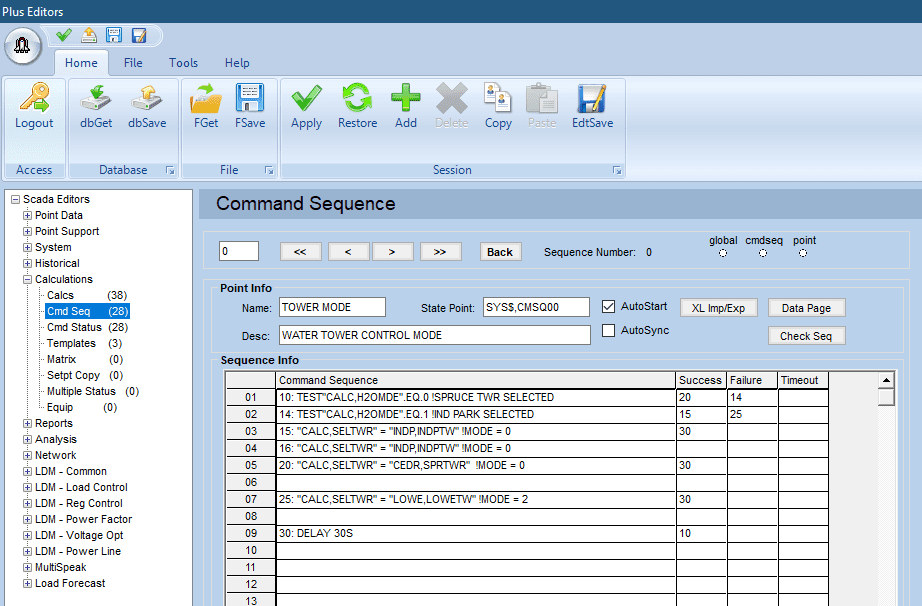This screenshot has height=606, width=922.
Task: Enable the AutoSync checkbox
Action: coord(609,330)
